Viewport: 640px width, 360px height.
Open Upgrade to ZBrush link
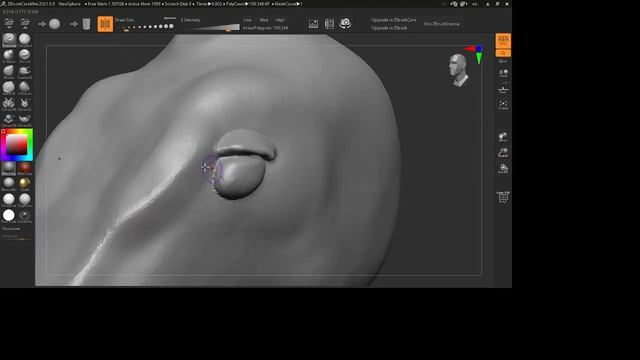[x=389, y=28]
